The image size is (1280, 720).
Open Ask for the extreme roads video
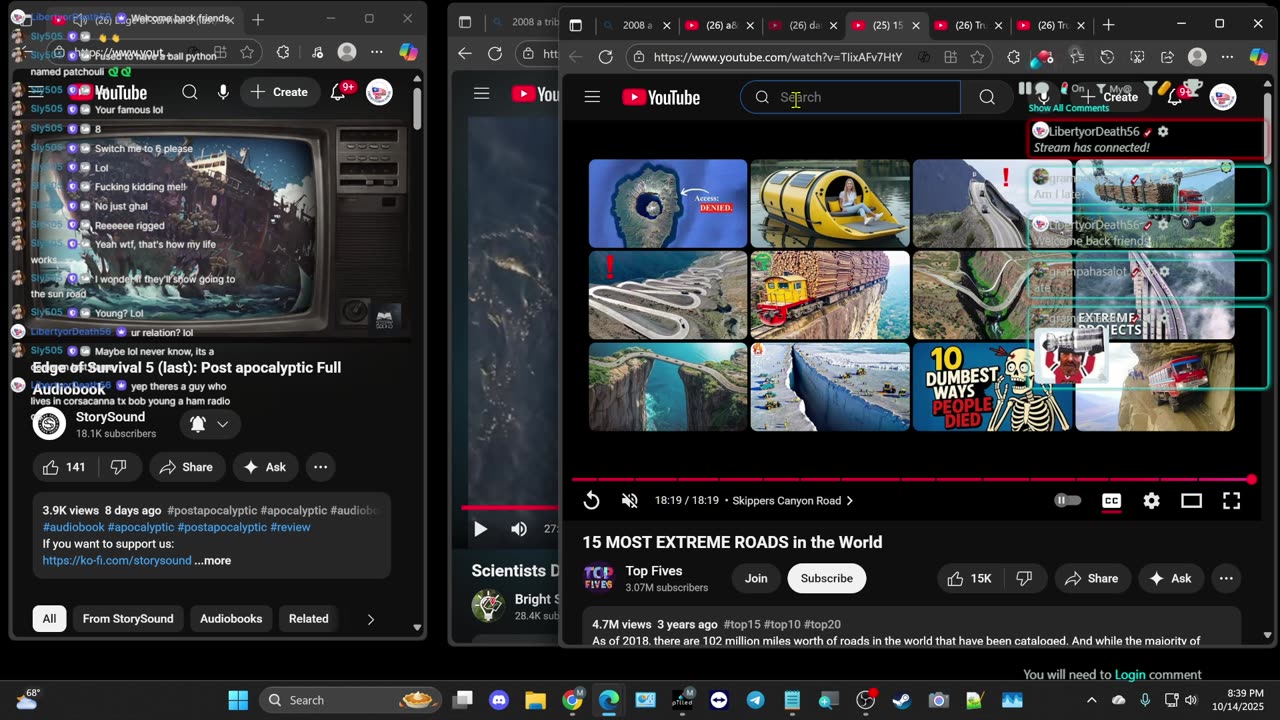click(x=1170, y=578)
